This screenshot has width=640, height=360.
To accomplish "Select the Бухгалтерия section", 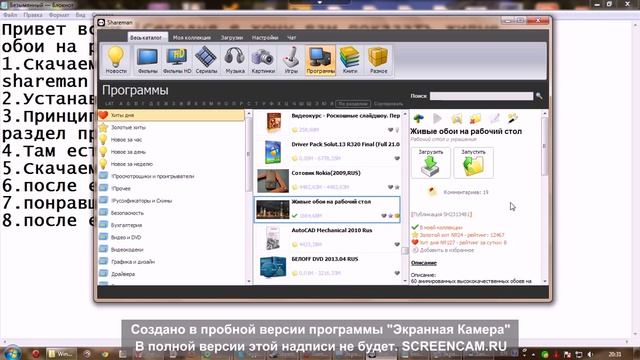I will coord(171,225).
